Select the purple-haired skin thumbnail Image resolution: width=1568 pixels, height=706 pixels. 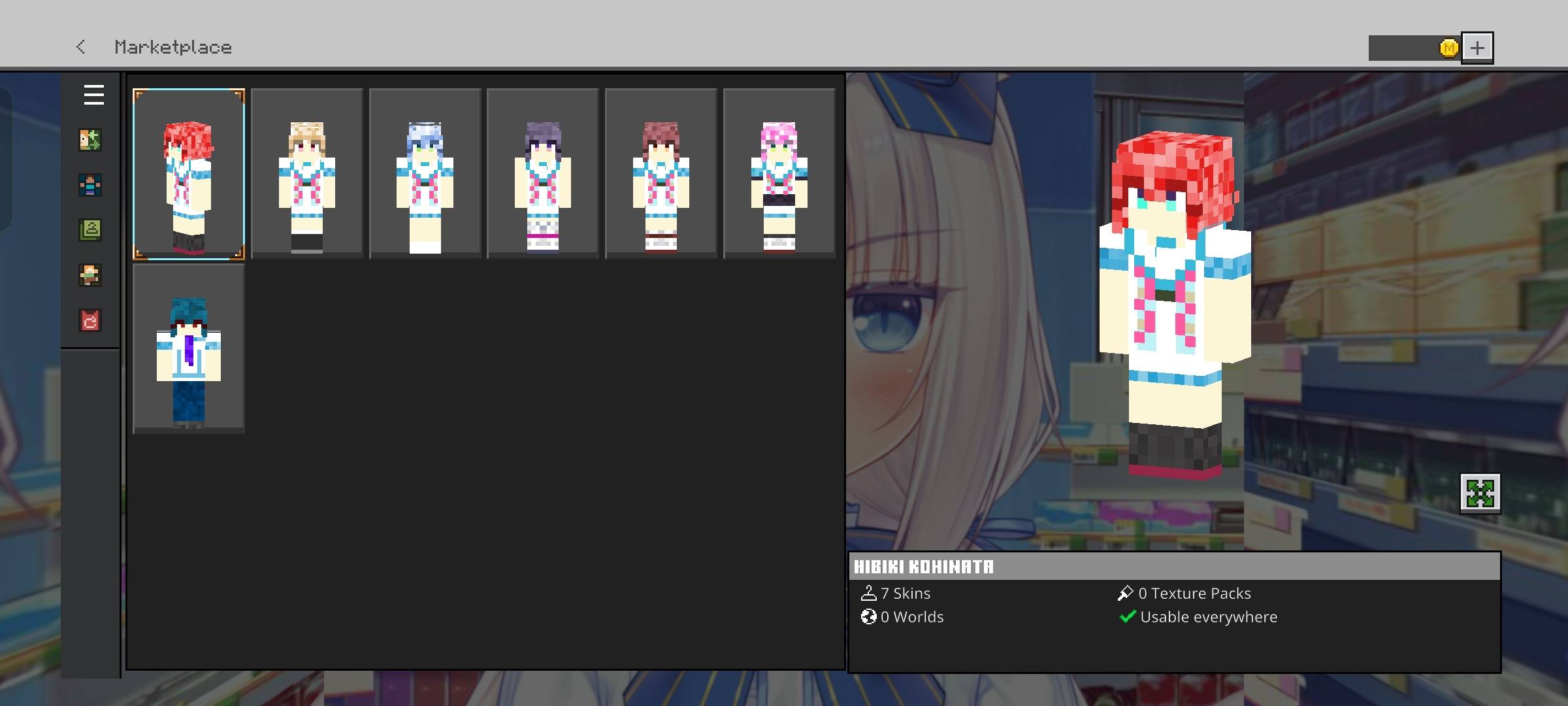(x=543, y=174)
